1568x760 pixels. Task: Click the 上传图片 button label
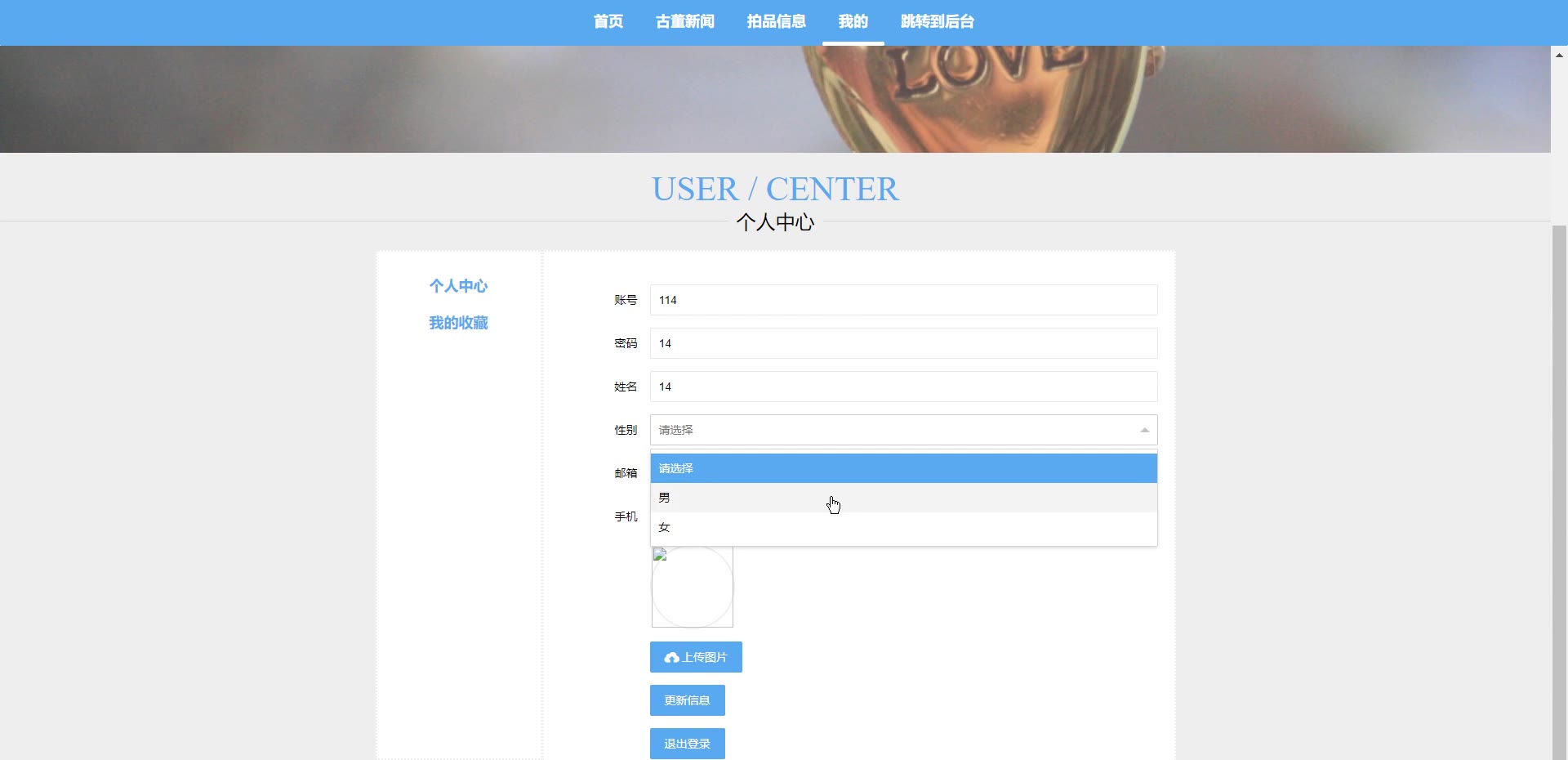coord(705,657)
